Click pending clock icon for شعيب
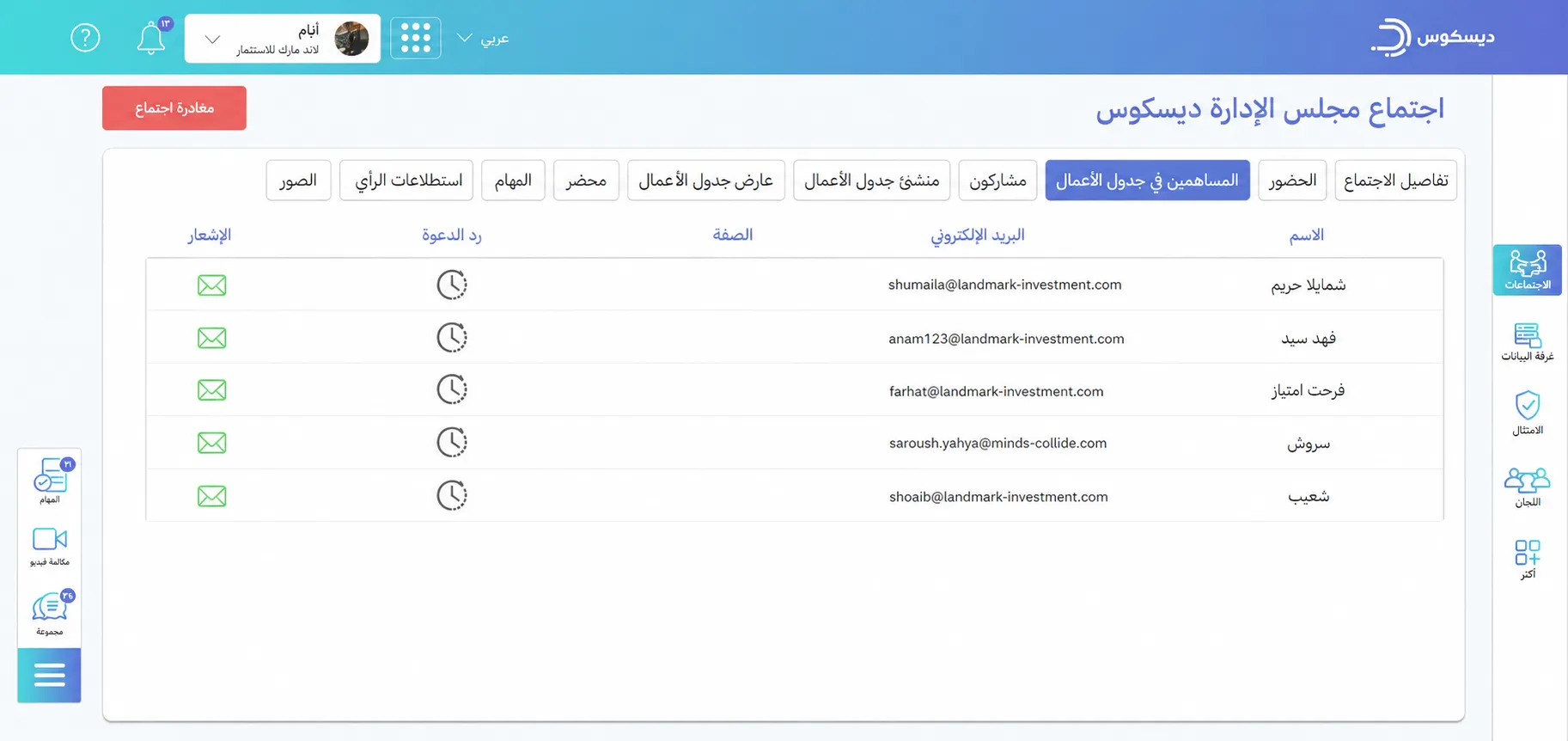This screenshot has height=741, width=1568. coord(452,495)
